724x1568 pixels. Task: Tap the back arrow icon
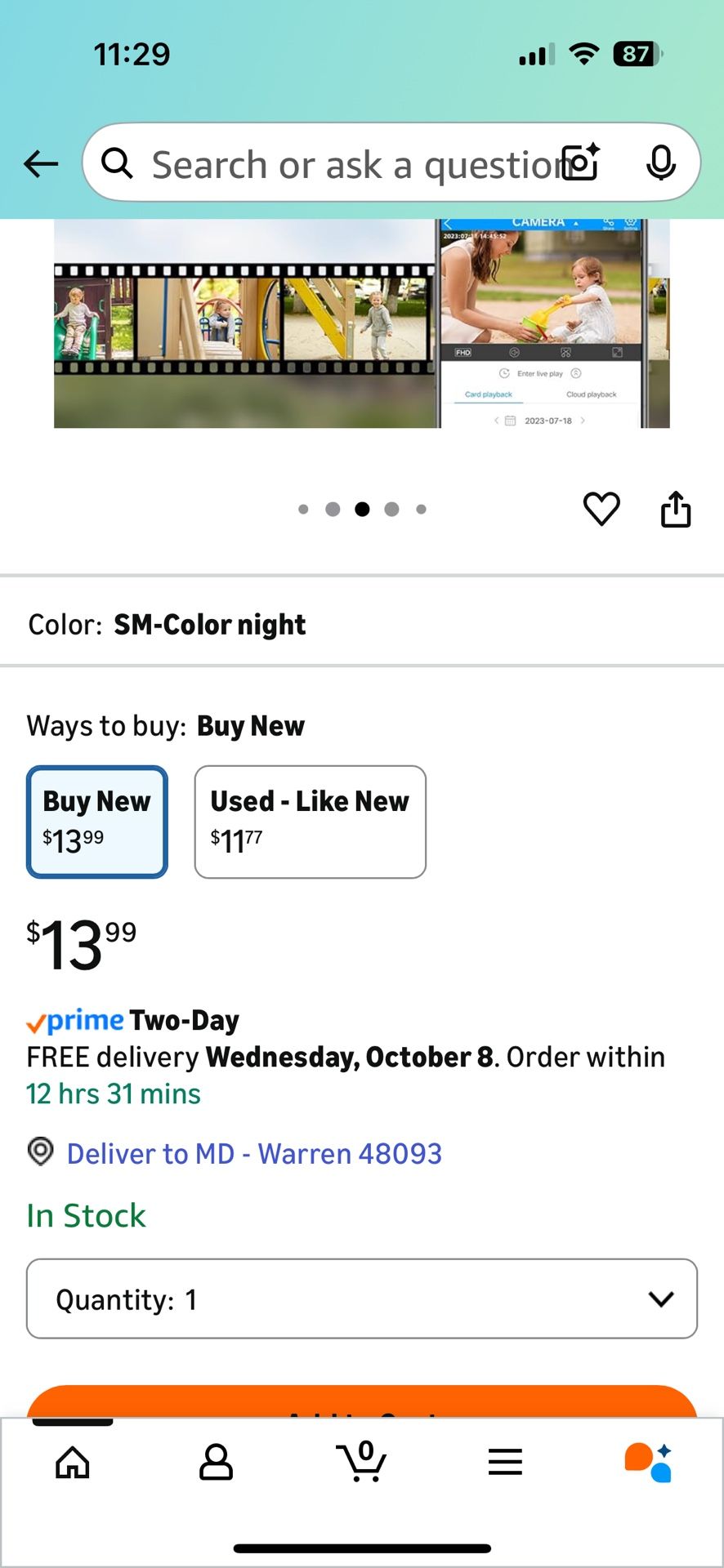tap(41, 164)
